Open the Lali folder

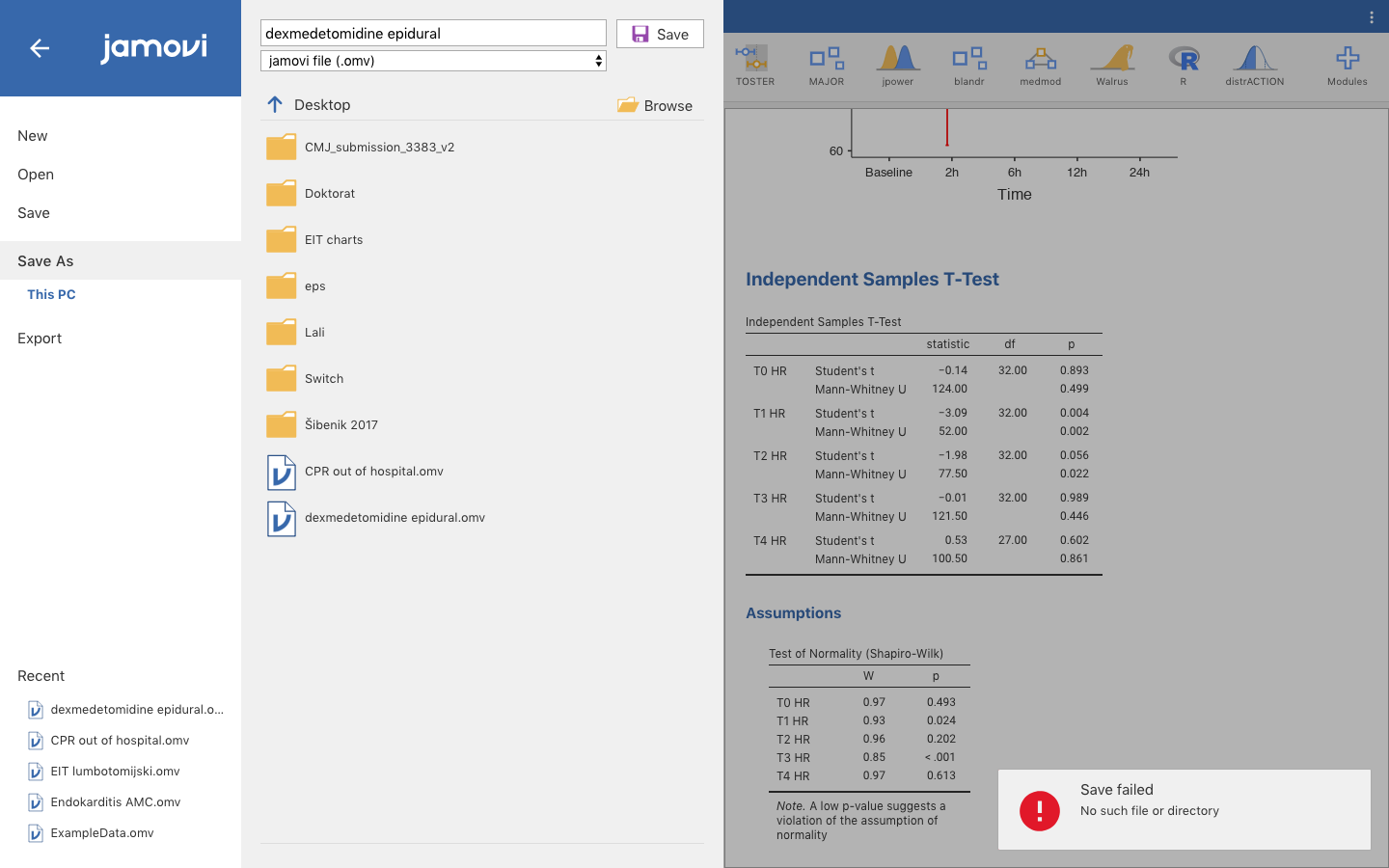482,333
